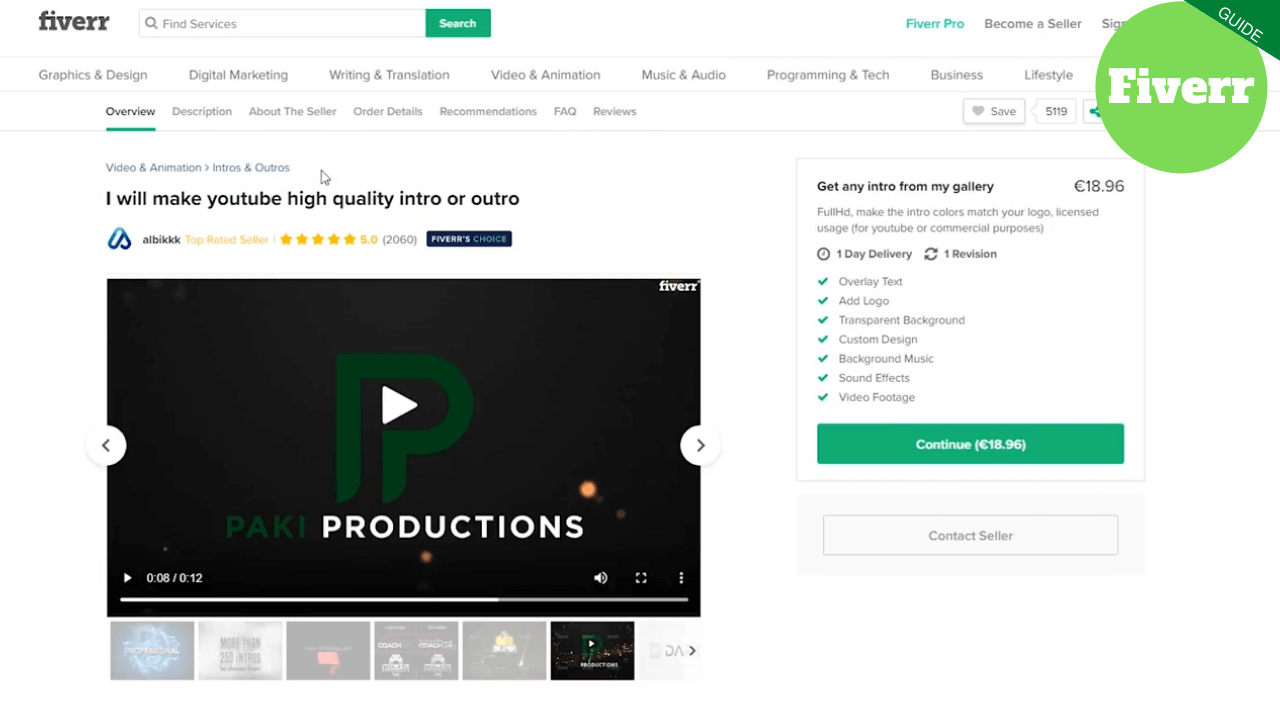Image resolution: width=1280 pixels, height=720 pixels.
Task: Open the Overview tab
Action: (131, 111)
